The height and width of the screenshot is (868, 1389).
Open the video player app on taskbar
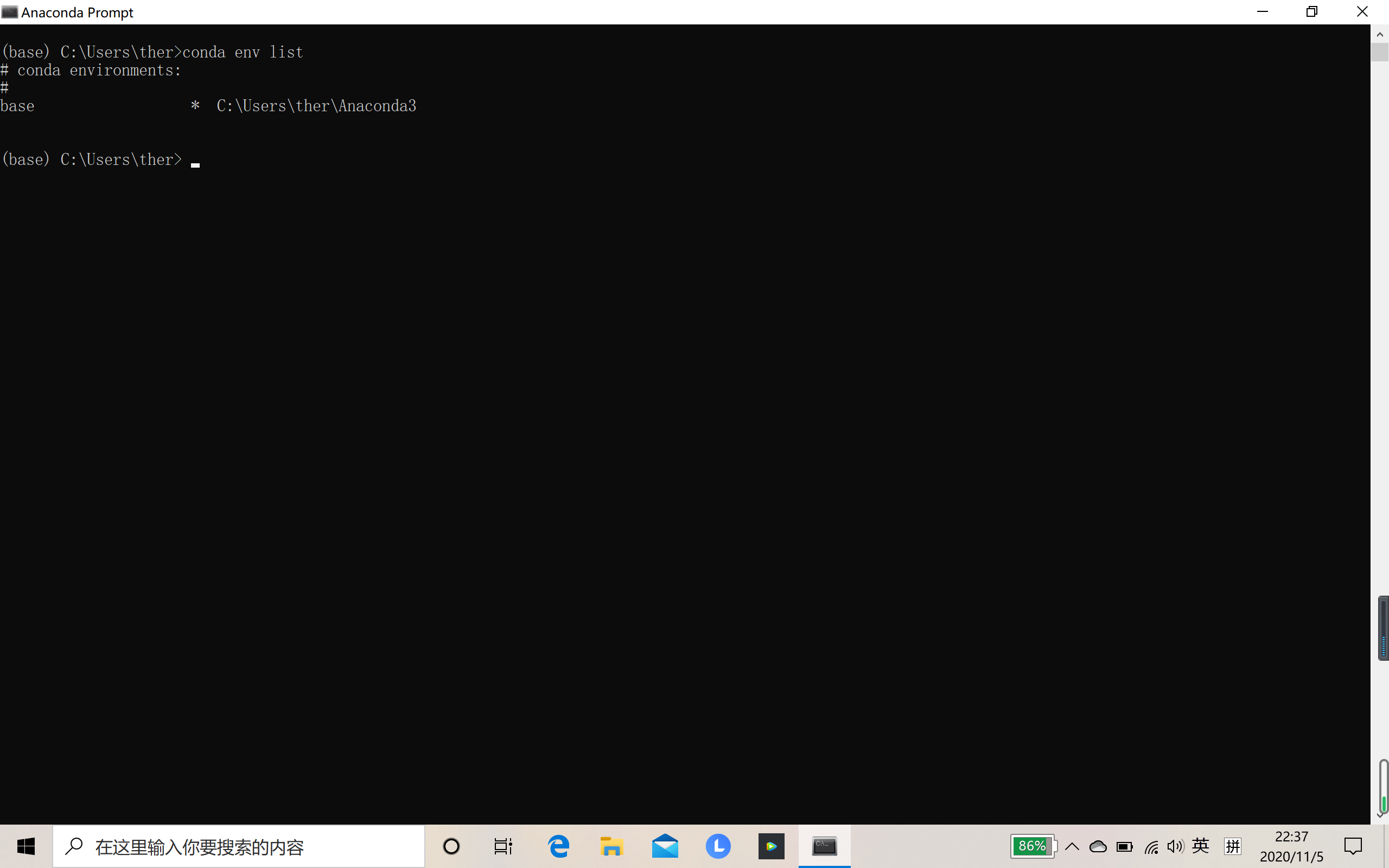771,846
